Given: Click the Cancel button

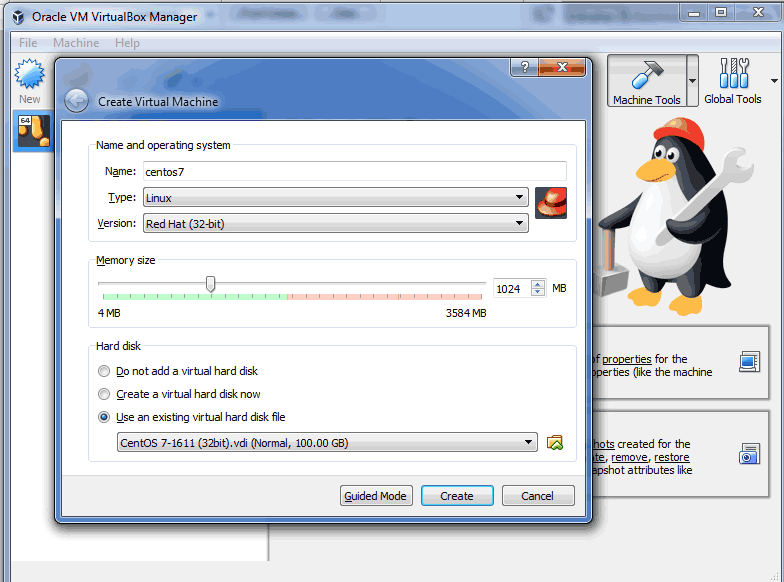Looking at the screenshot, I should [538, 496].
